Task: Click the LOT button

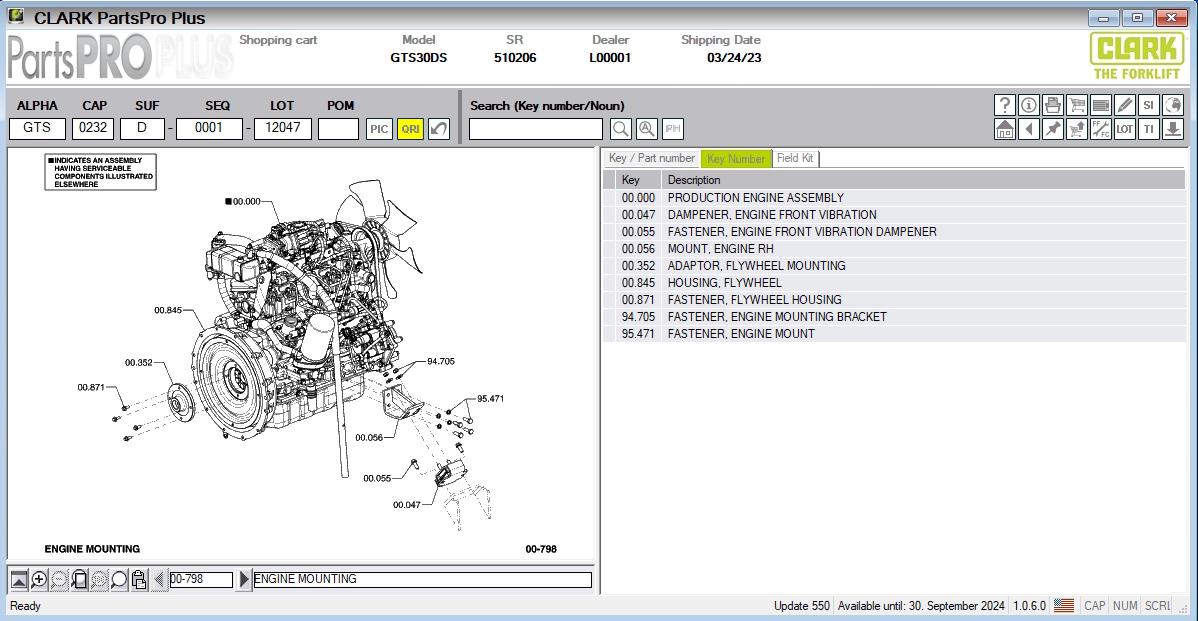Action: [1124, 128]
